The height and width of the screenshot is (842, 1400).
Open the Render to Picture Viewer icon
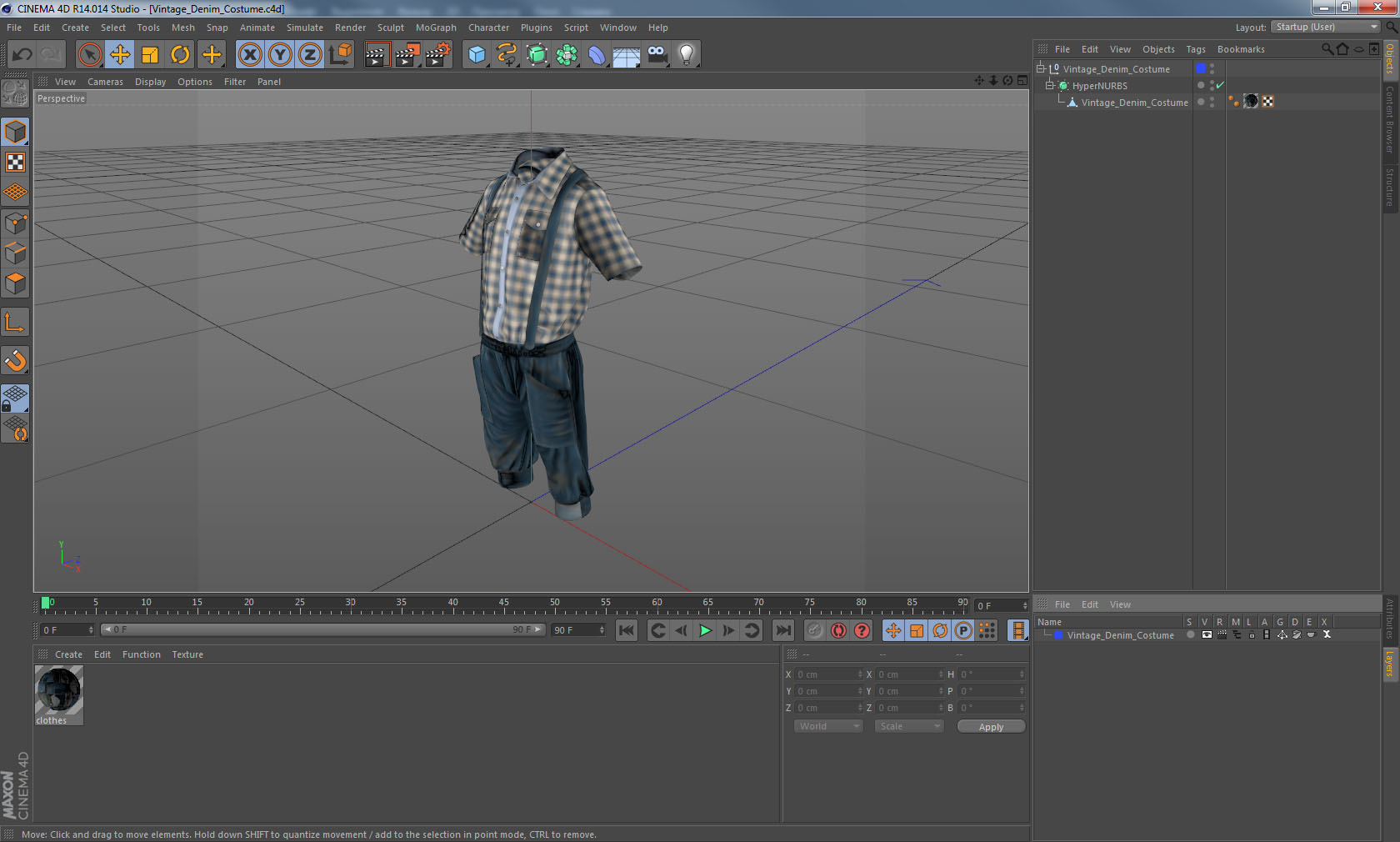[x=407, y=55]
